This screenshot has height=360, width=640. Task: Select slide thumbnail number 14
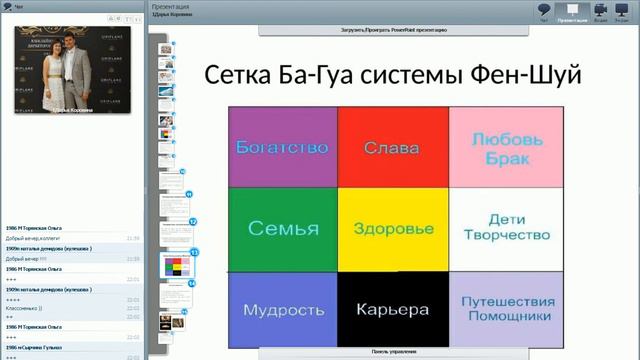[x=176, y=295]
